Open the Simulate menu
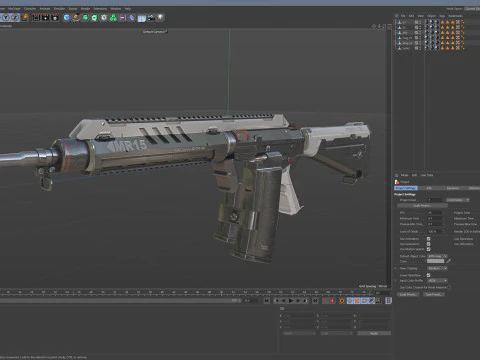 [59, 9]
